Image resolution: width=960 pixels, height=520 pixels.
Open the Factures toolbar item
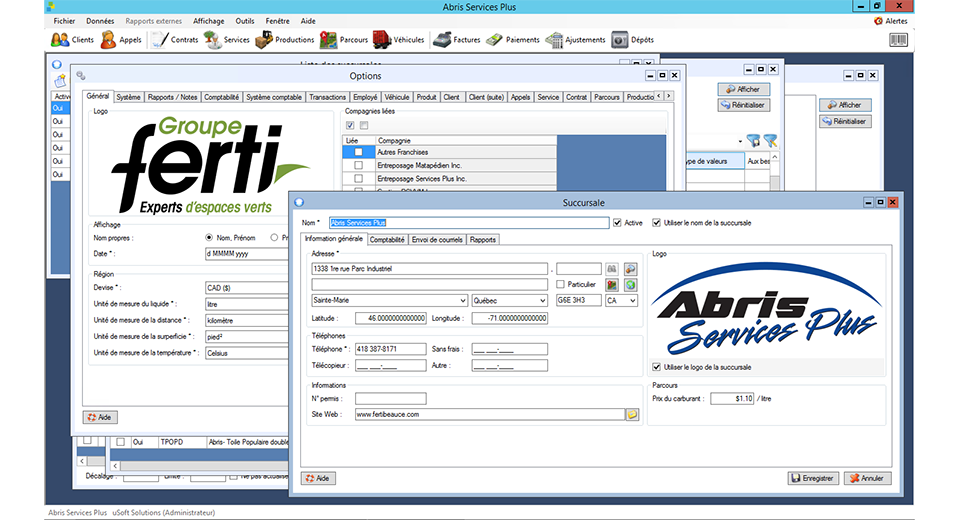(x=457, y=40)
